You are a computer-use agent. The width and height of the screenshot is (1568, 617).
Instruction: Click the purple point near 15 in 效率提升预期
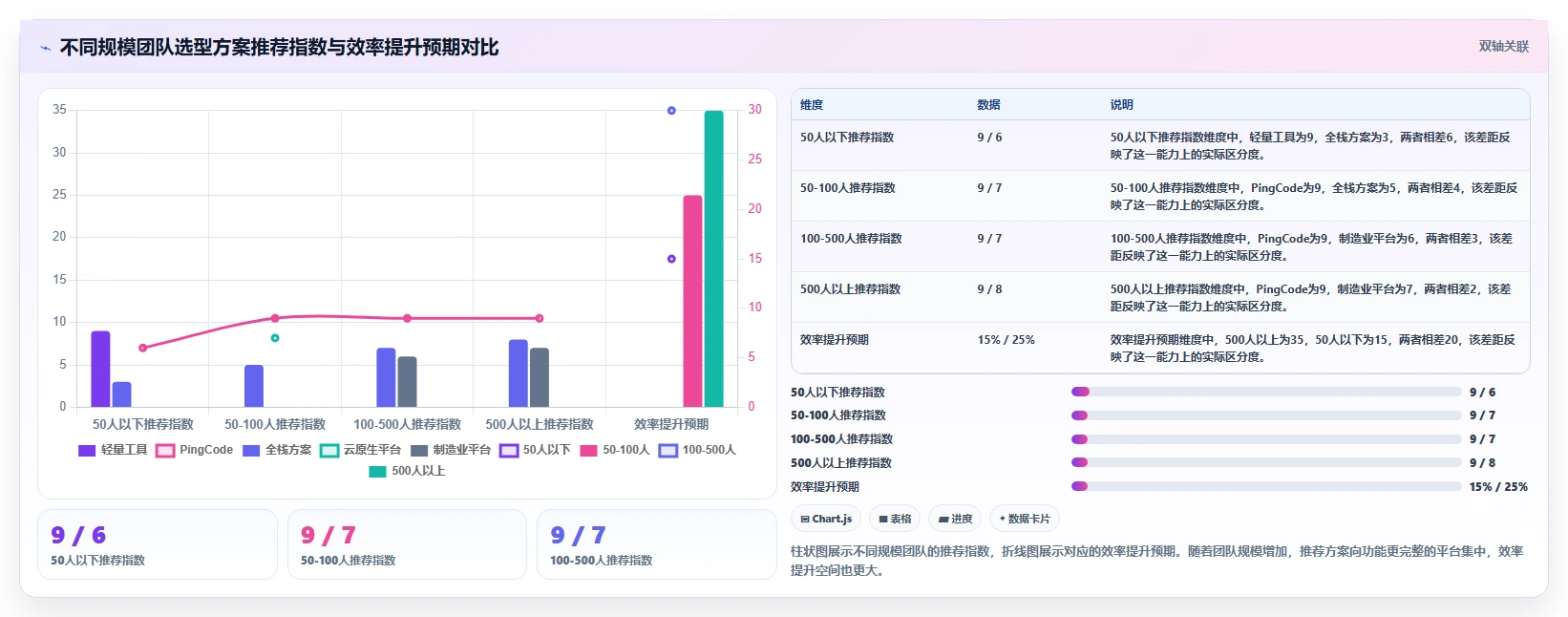tap(671, 259)
